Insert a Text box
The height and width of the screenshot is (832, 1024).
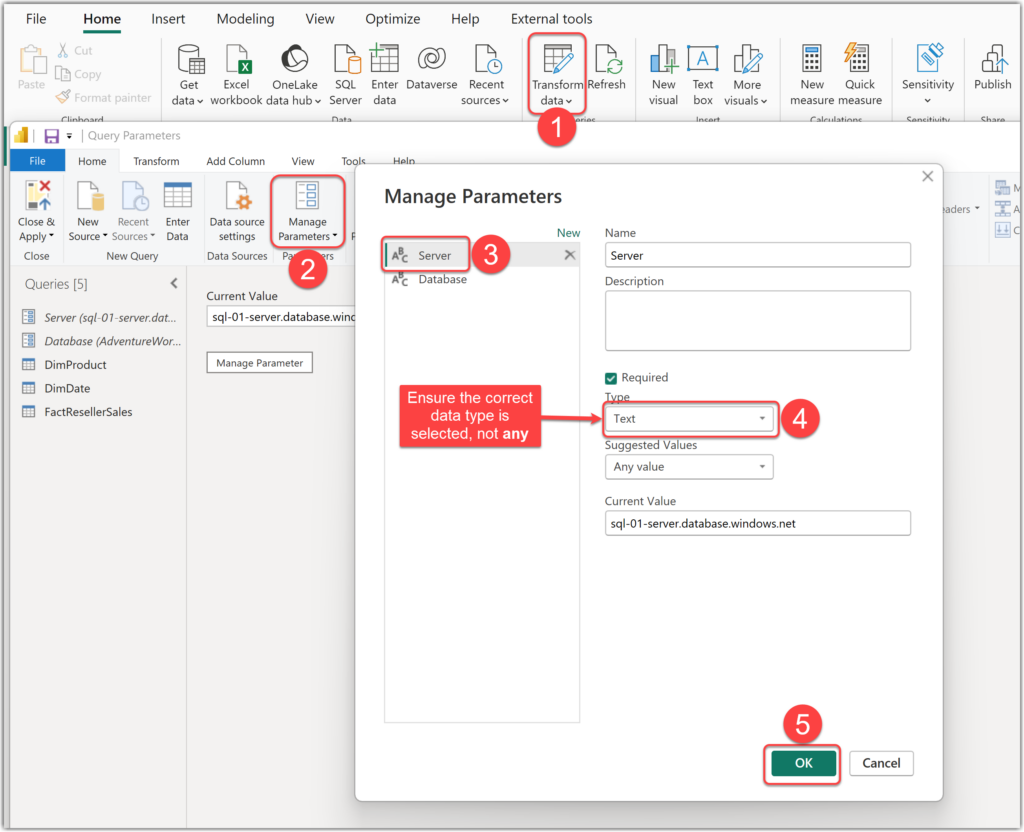point(703,75)
